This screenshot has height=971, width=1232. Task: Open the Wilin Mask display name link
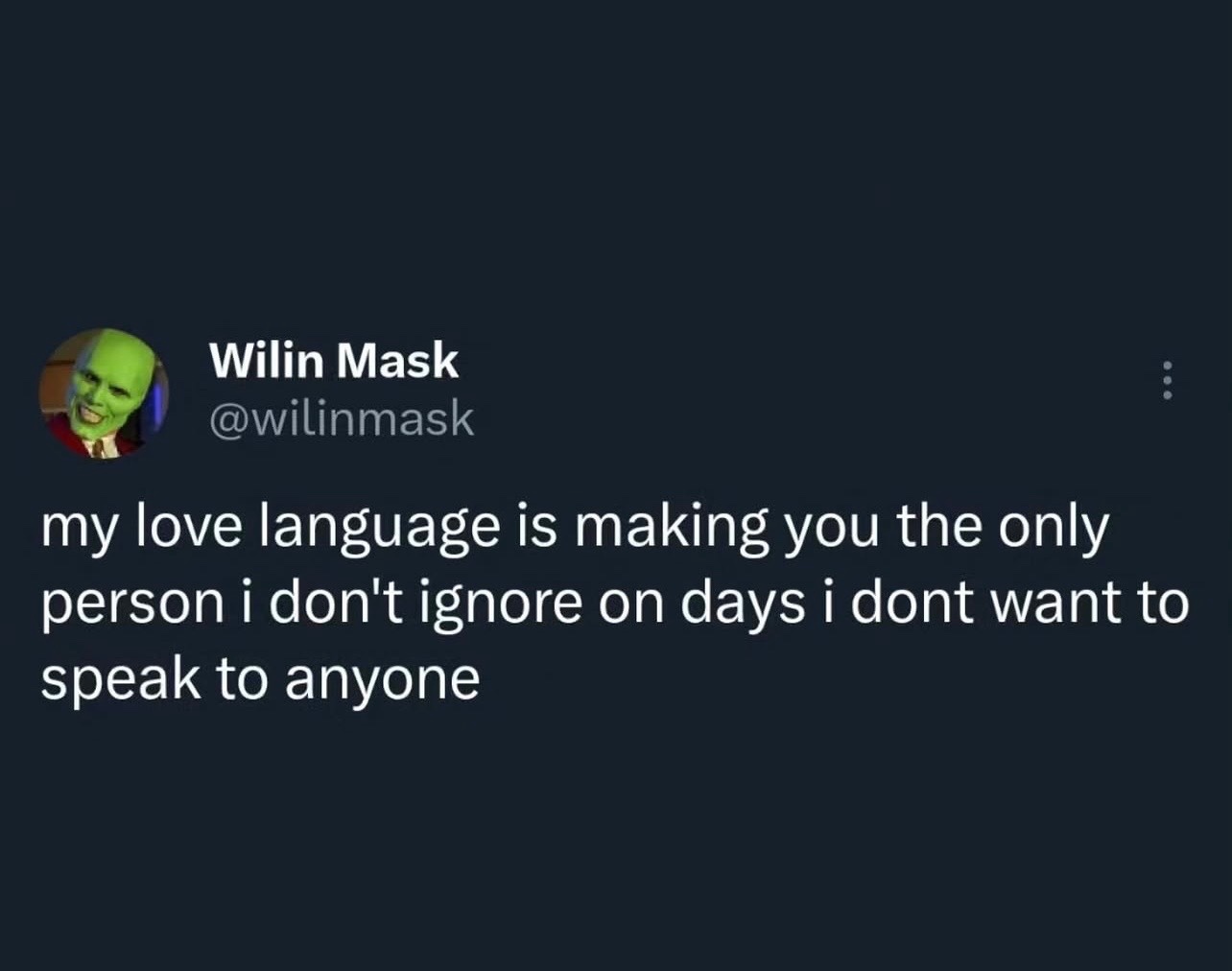(x=334, y=361)
